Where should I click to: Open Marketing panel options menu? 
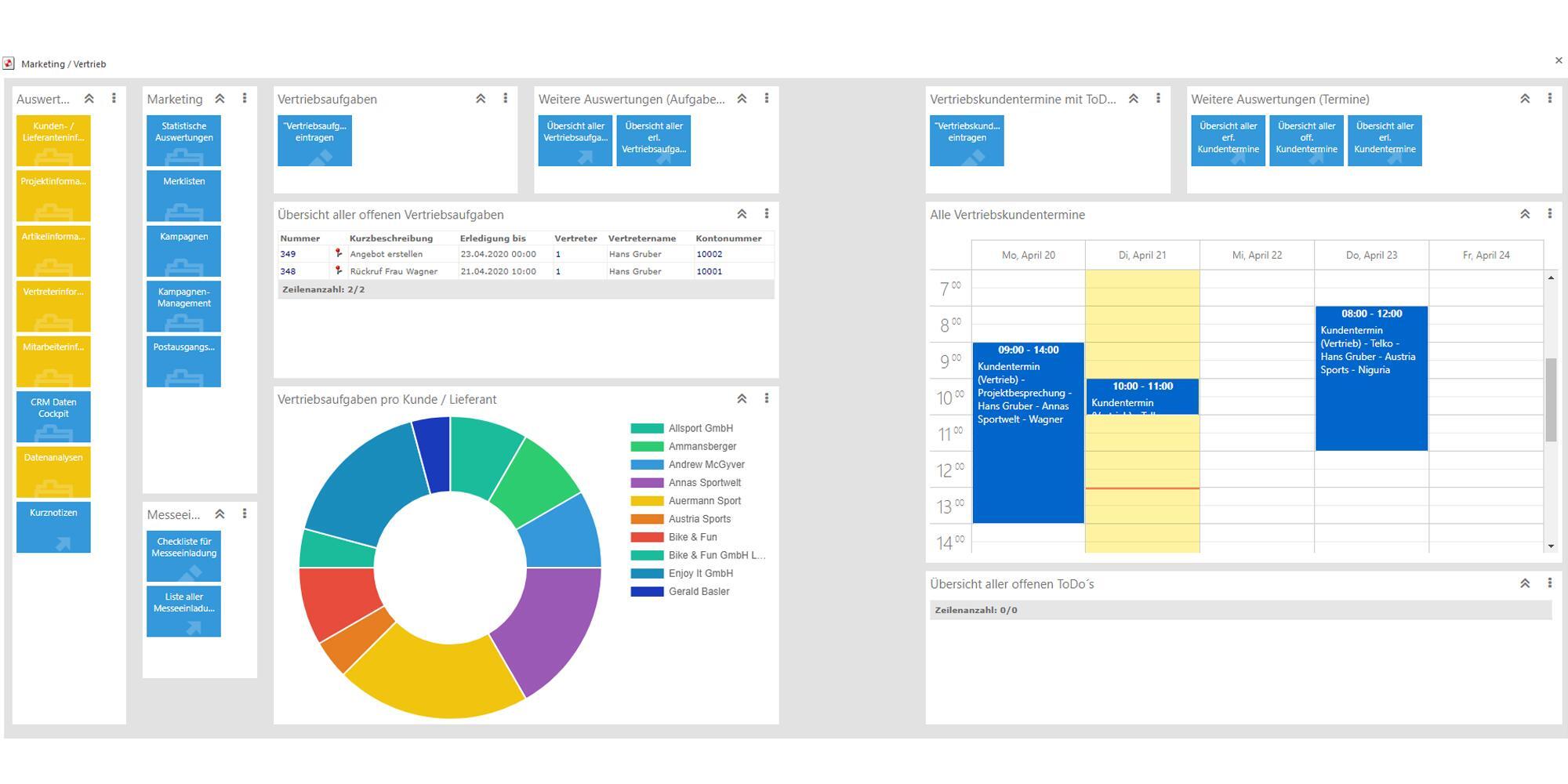tap(245, 99)
